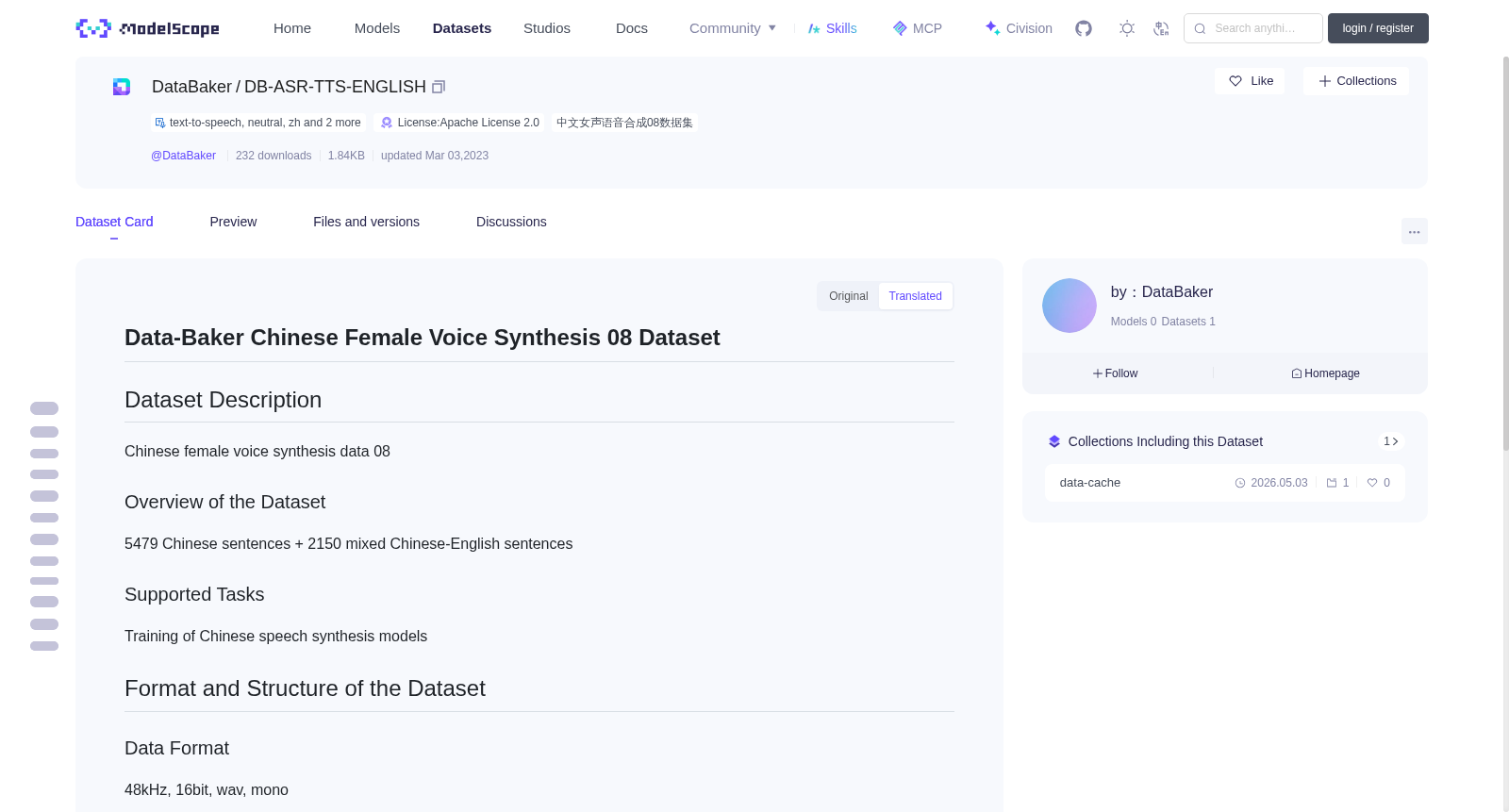Click the Civision sparkle icon
Screen dimensions: 1509x812
(992, 28)
